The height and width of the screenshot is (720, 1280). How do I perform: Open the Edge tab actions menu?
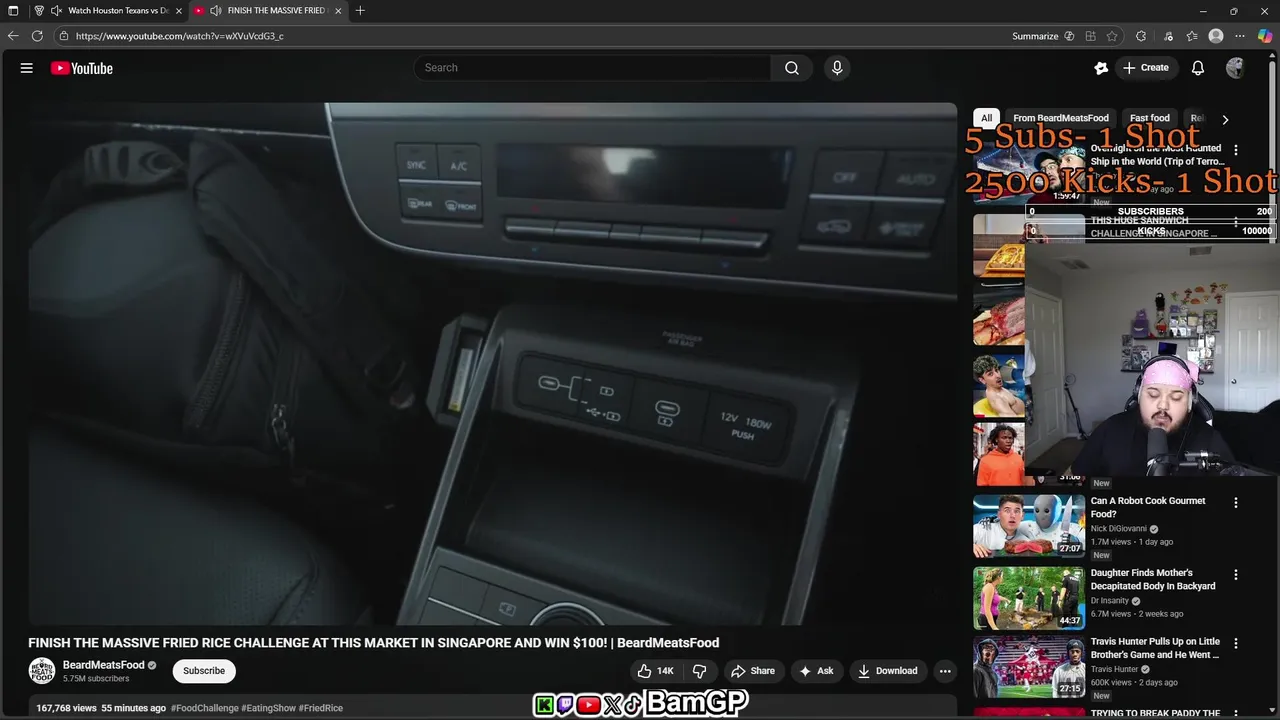point(13,11)
